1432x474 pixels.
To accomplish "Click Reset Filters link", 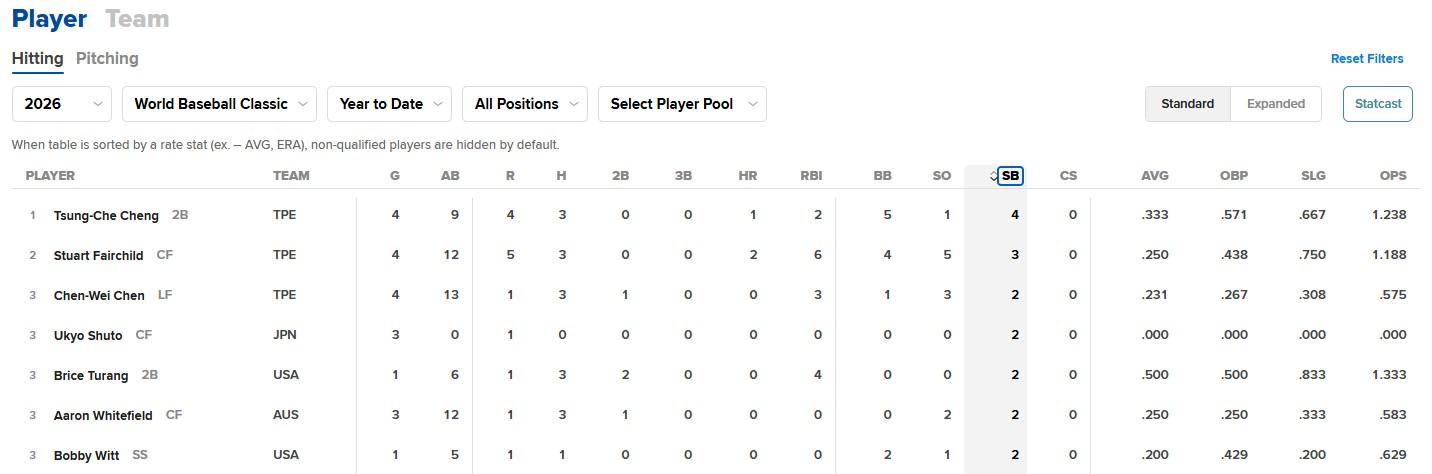I will [x=1367, y=59].
